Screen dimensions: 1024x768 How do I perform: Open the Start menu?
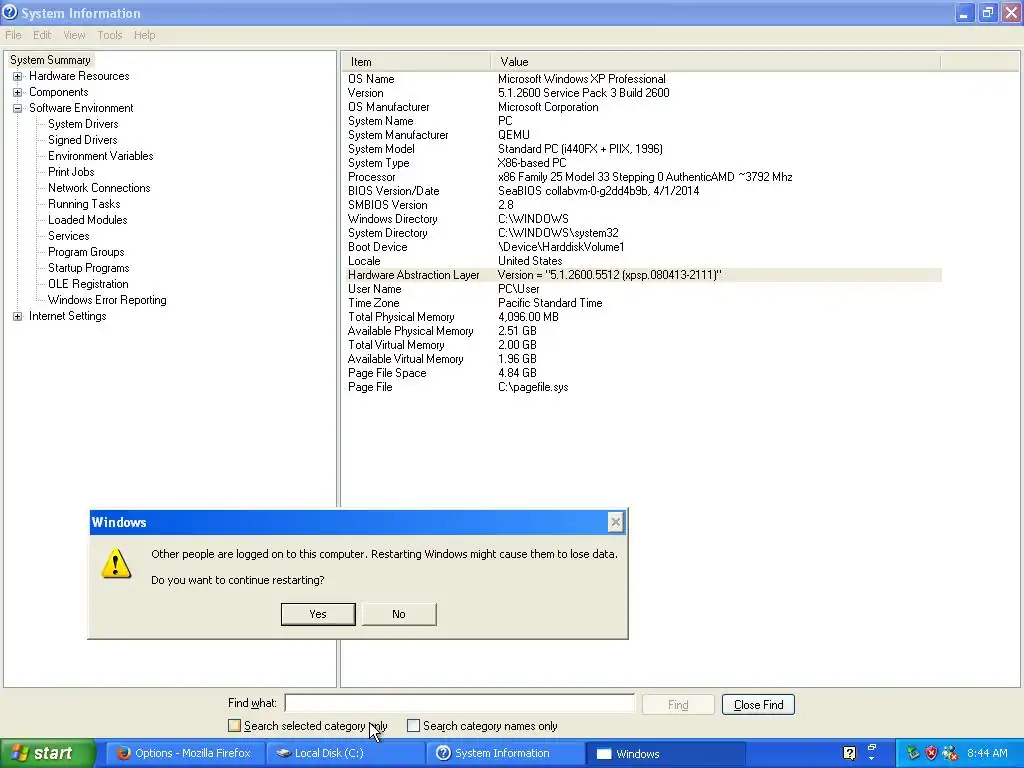(47, 753)
